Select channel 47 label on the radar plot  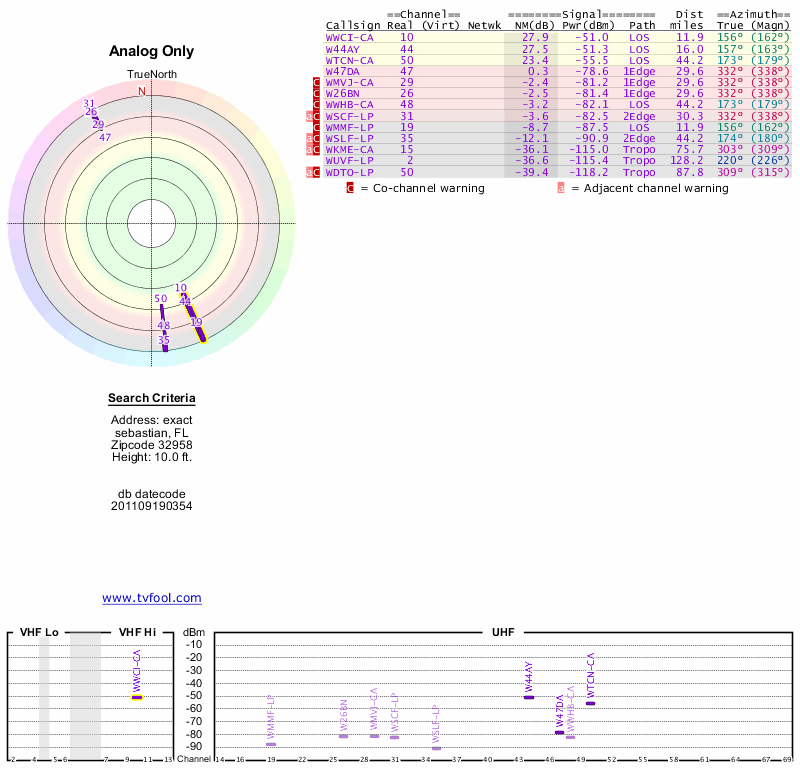coord(105,137)
